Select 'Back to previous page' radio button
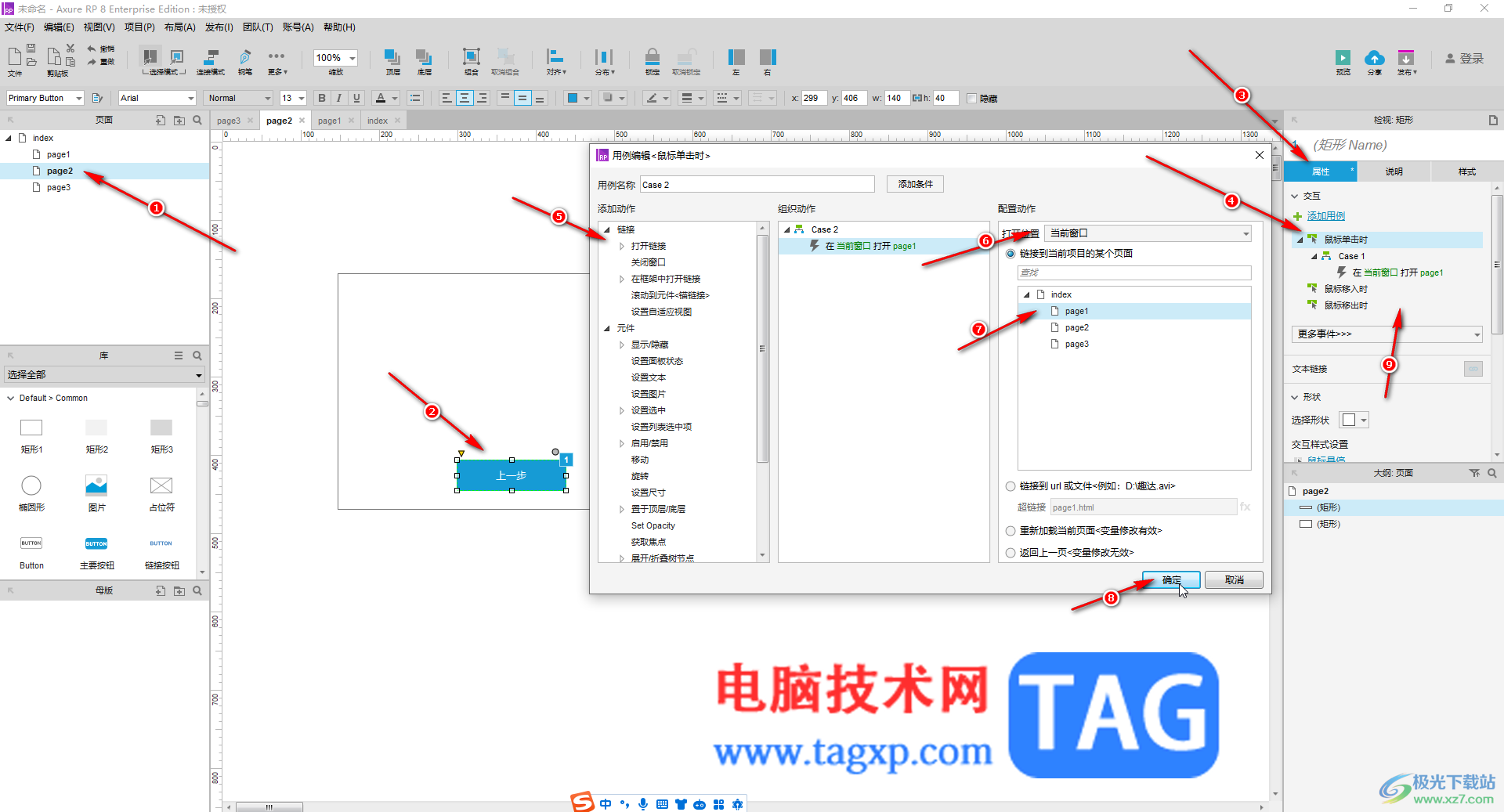The height and width of the screenshot is (812, 1504). click(1010, 553)
